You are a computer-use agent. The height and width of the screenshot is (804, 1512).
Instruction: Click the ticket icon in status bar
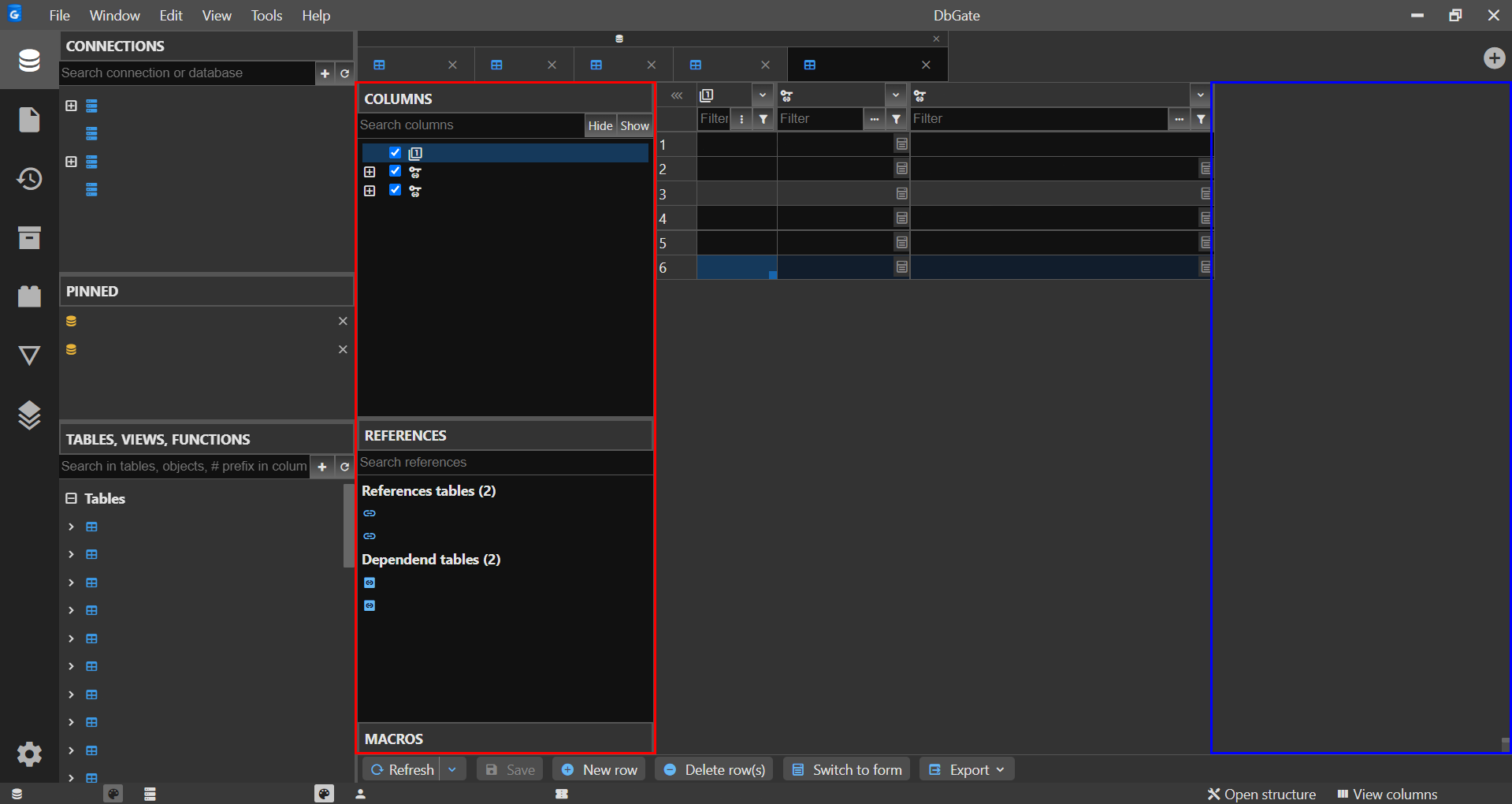coord(562,794)
